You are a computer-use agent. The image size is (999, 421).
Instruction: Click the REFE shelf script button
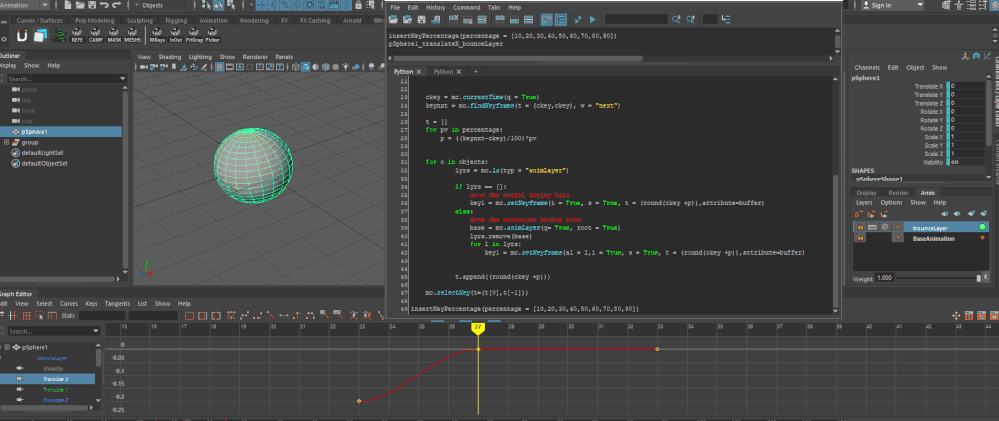click(77, 35)
